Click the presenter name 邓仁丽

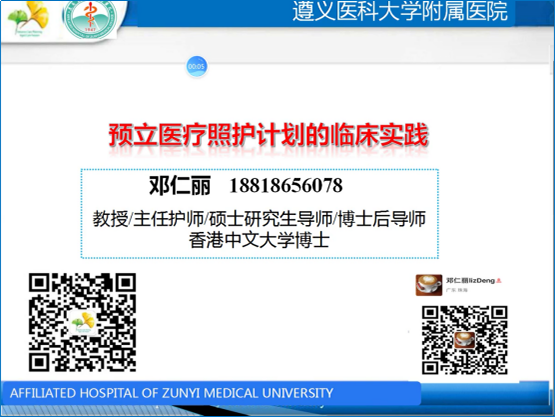pyautogui.click(x=180, y=185)
